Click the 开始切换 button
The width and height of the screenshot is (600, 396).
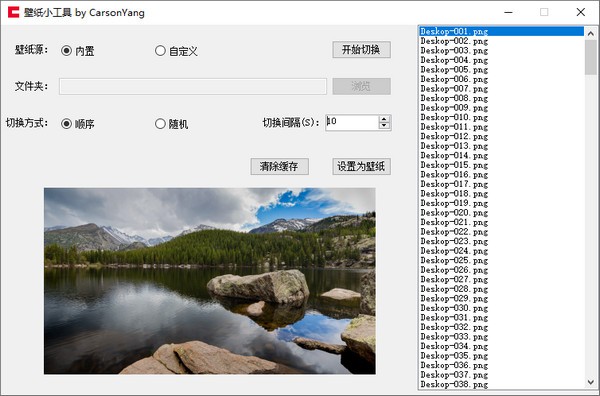(361, 50)
